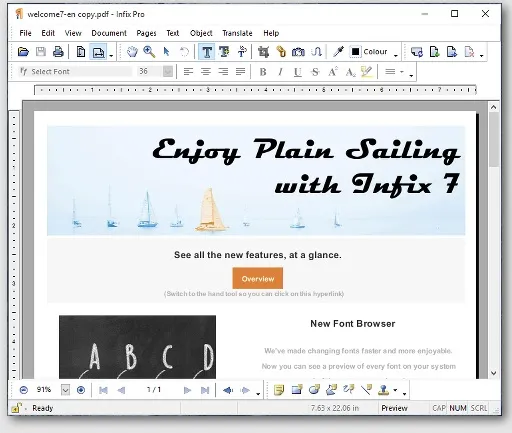This screenshot has height=433, width=512.
Task: Add a sticky note annotation
Action: [279, 390]
